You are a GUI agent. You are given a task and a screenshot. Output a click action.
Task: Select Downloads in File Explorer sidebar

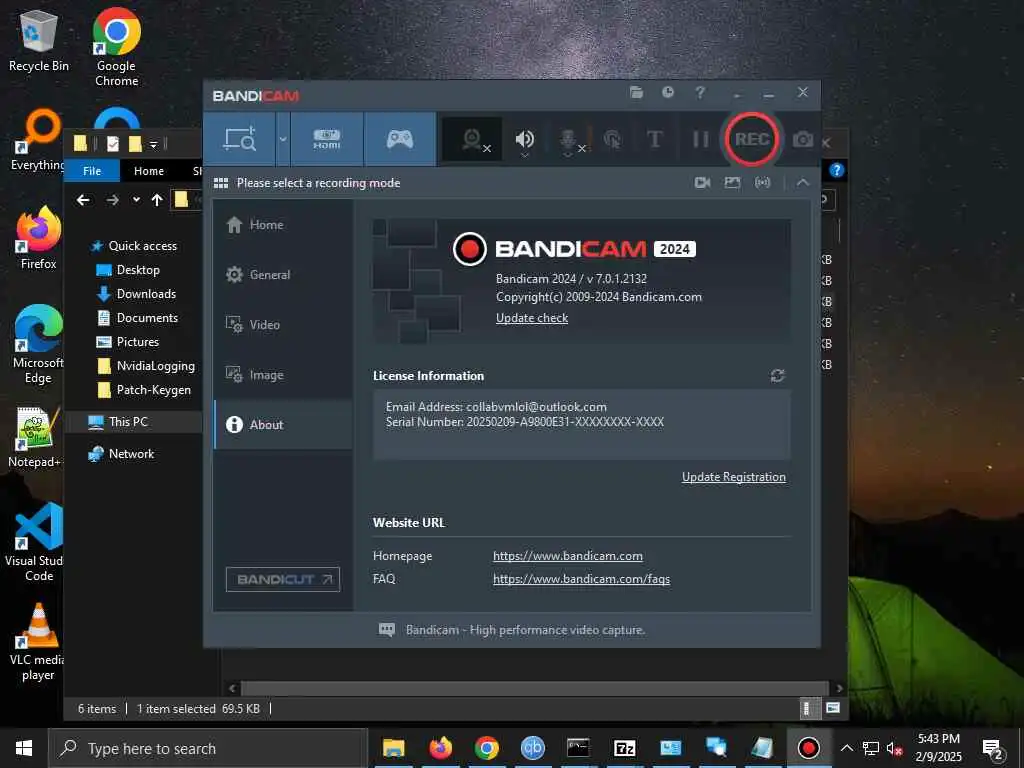tap(146, 294)
